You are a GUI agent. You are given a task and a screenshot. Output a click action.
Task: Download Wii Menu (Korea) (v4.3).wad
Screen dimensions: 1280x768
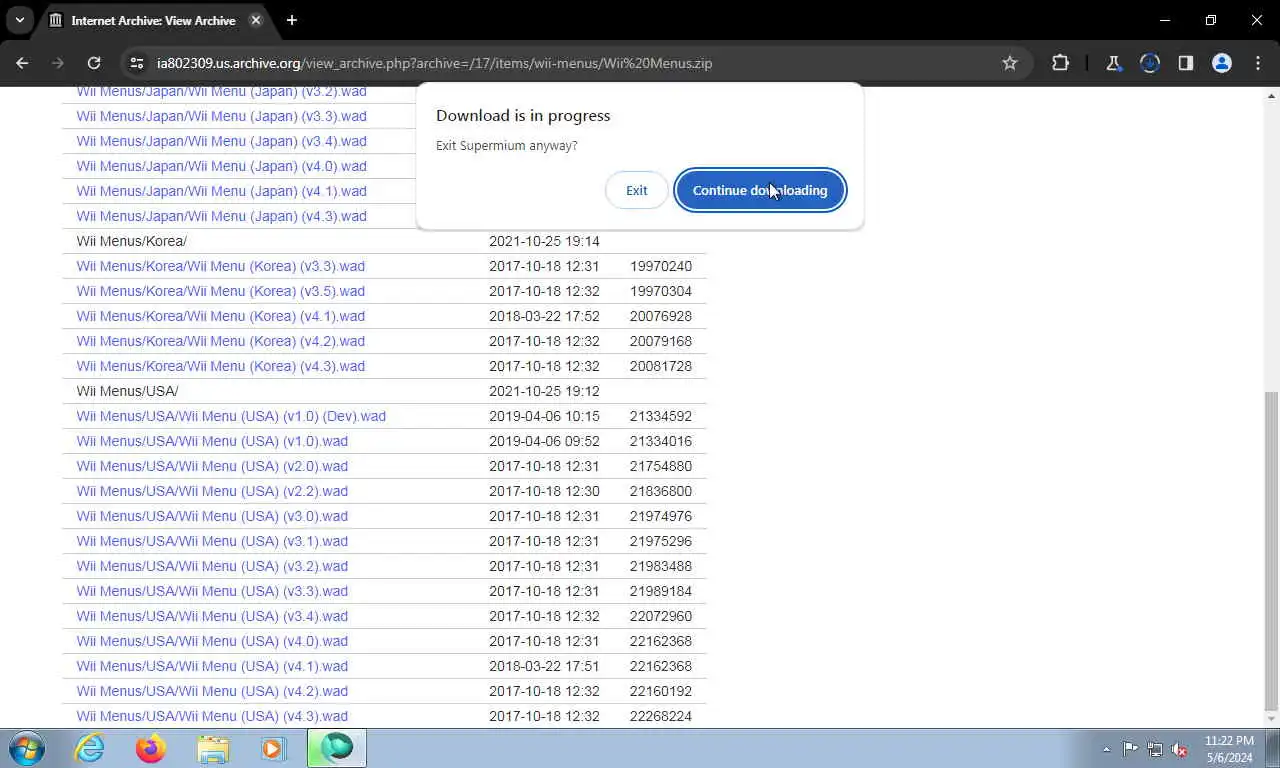coord(220,366)
